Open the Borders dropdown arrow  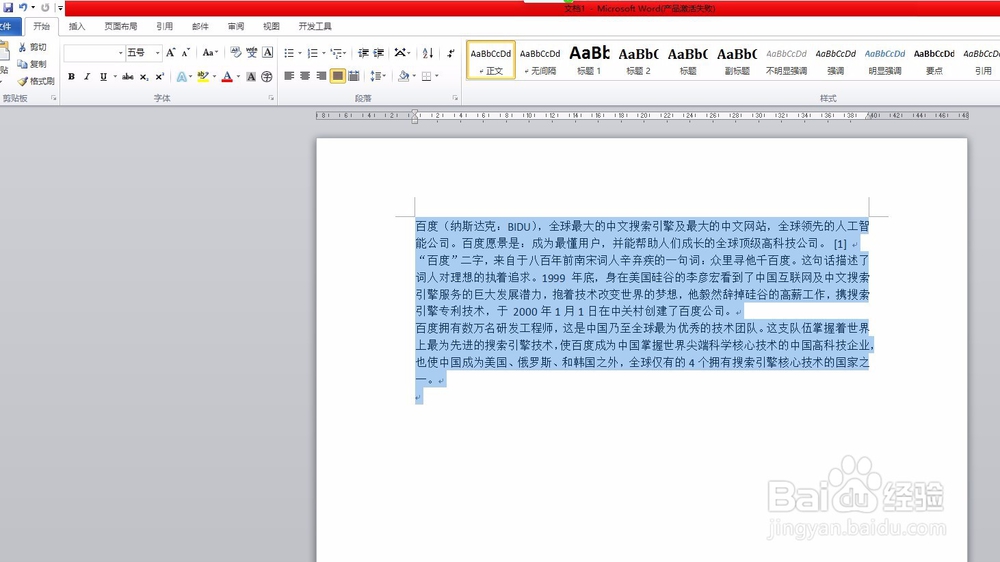[437, 77]
